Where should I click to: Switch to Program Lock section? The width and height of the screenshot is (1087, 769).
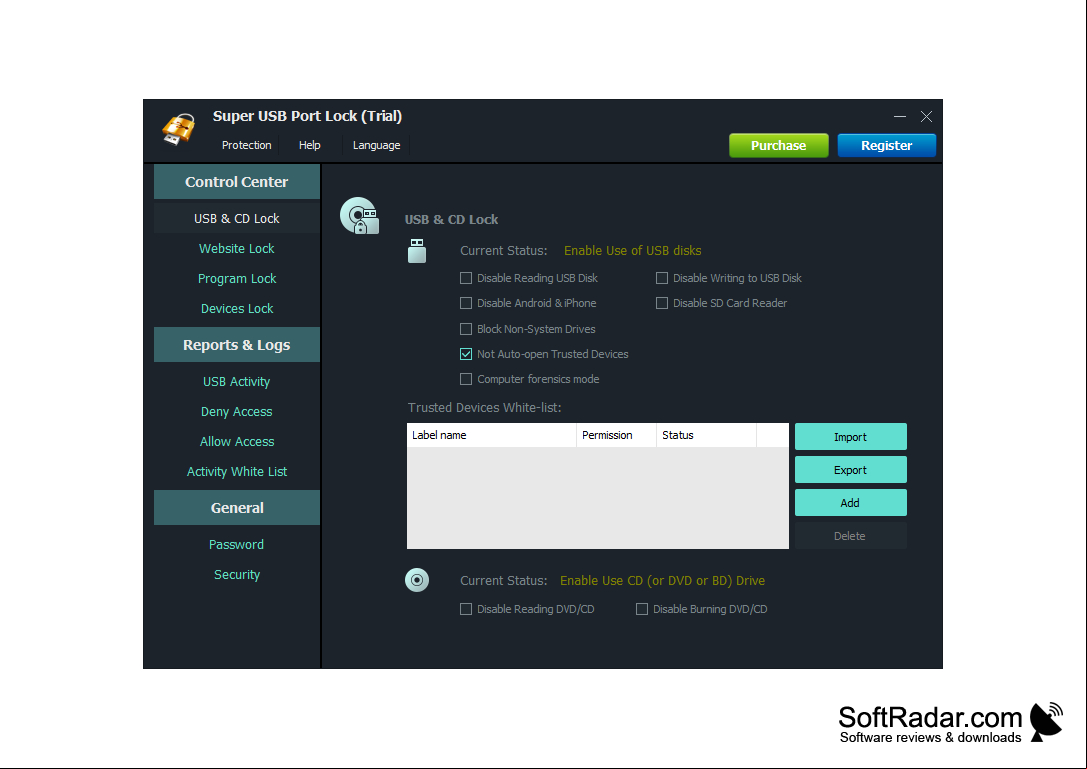236,278
